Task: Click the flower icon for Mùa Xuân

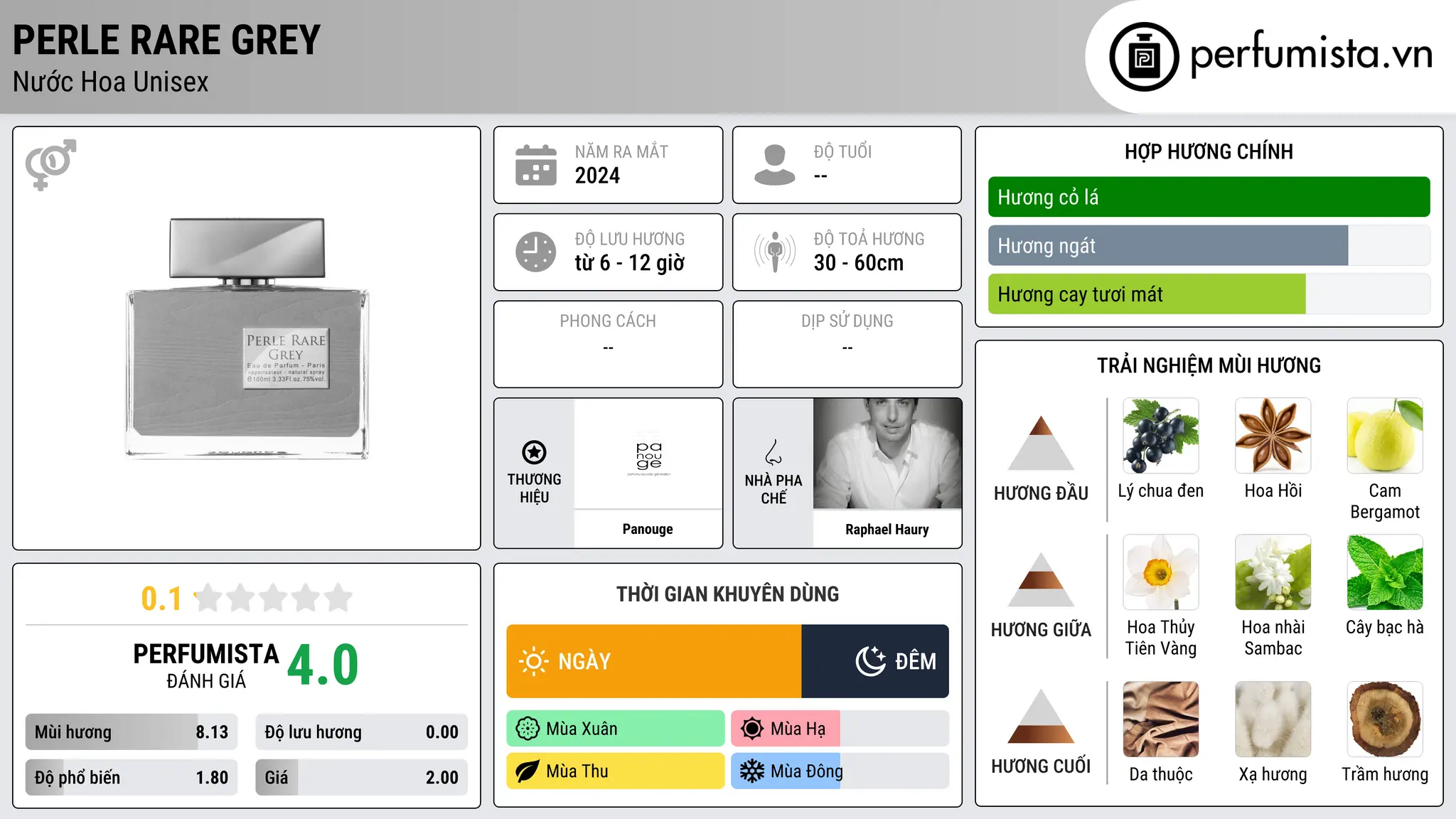Action: tap(528, 729)
